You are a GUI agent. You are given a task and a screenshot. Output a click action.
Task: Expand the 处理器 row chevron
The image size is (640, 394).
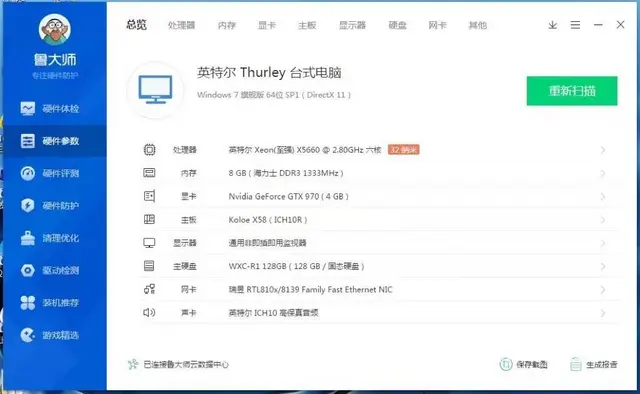pyautogui.click(x=603, y=150)
